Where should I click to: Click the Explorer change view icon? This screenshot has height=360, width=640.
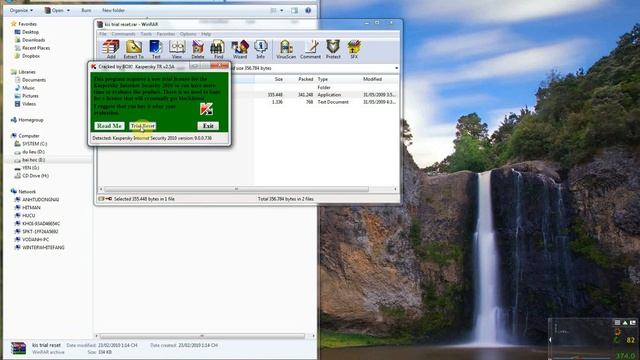coord(273,10)
